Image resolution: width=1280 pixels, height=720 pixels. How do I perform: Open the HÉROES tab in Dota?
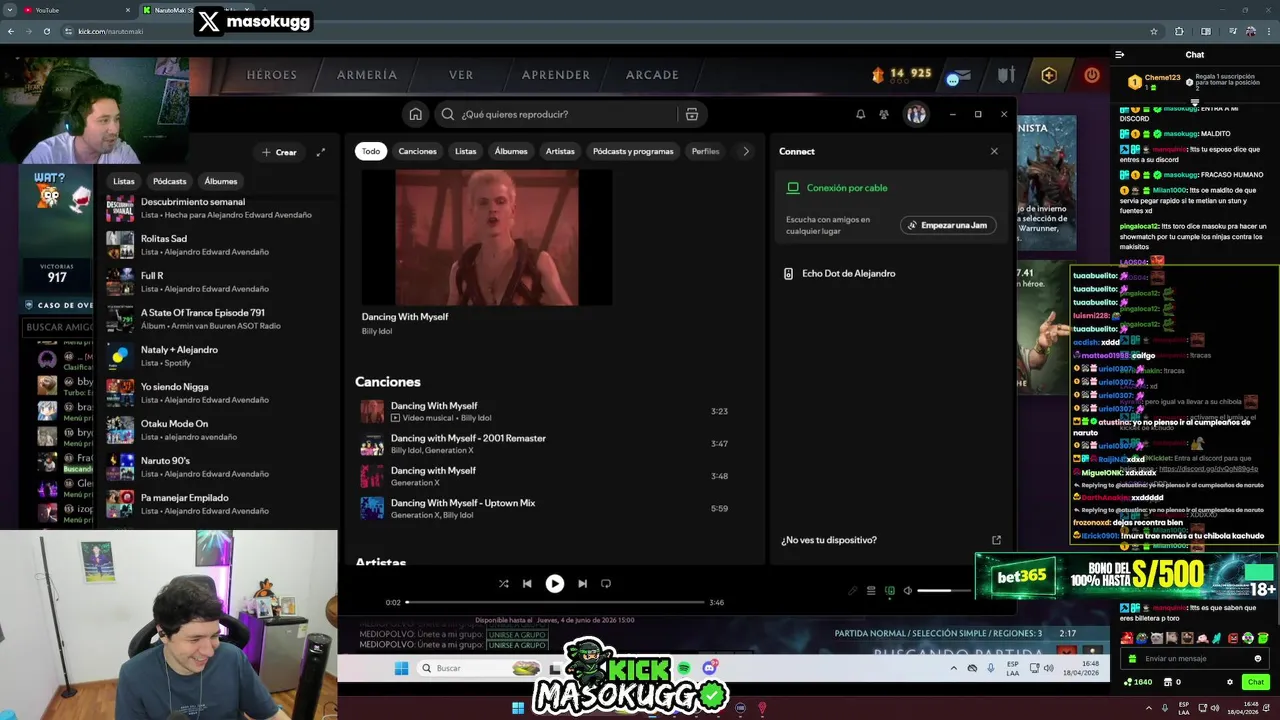point(272,75)
